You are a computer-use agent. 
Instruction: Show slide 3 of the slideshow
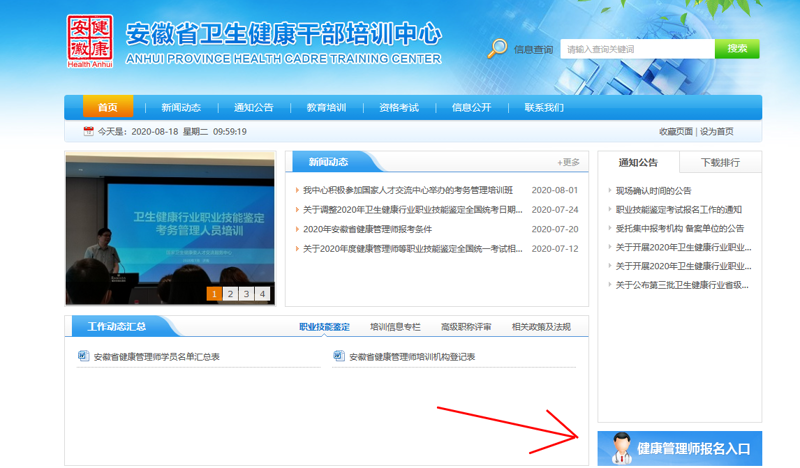246,294
